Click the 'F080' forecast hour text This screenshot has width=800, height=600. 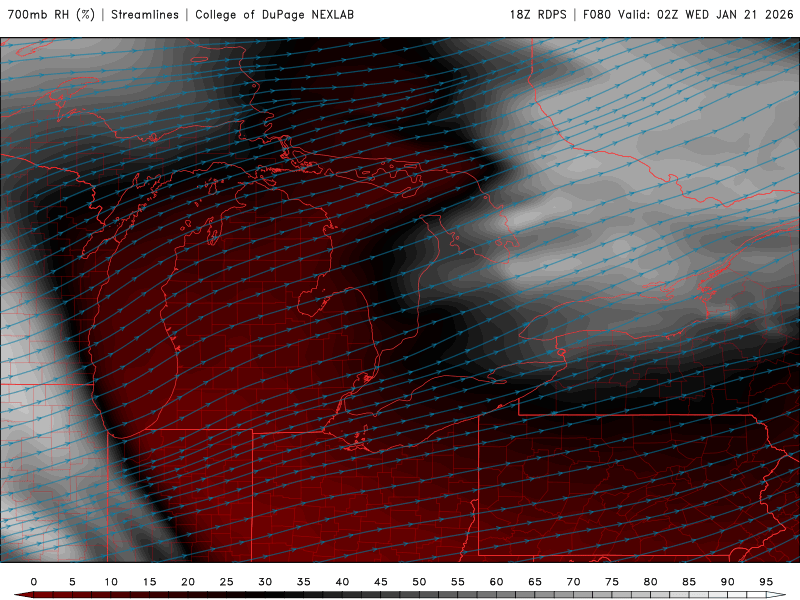[596, 14]
